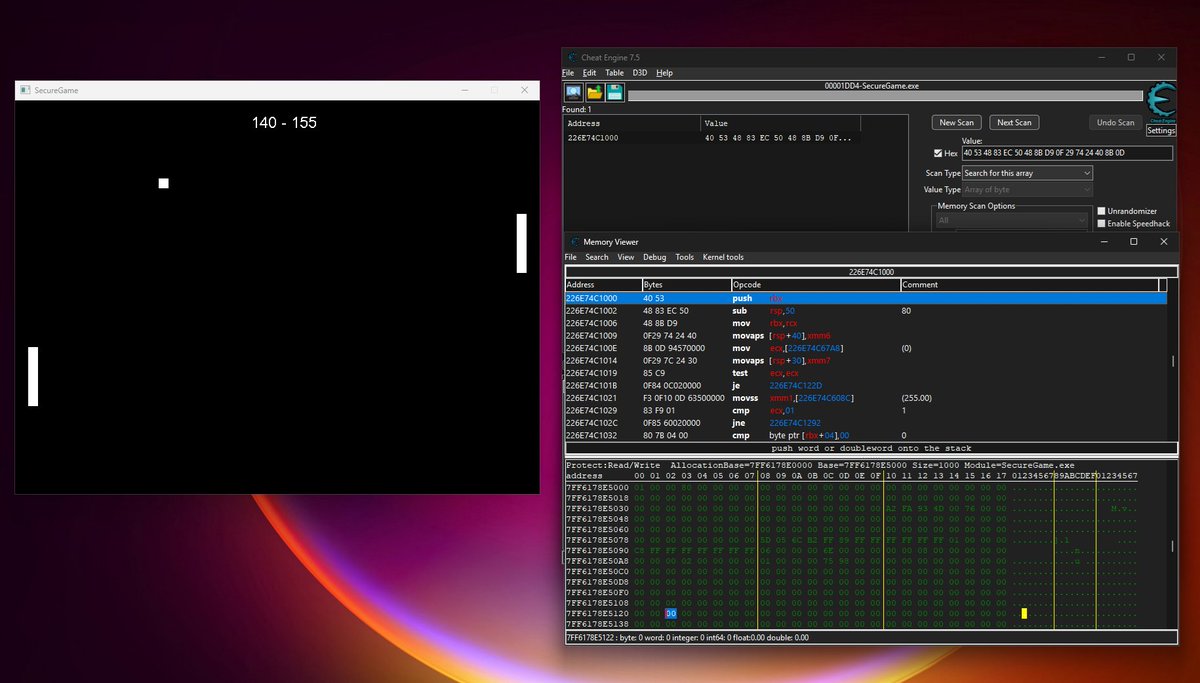The image size is (1200, 683).
Task: Open the Memory Scan Options 'All' dropdown
Action: coord(1012,219)
